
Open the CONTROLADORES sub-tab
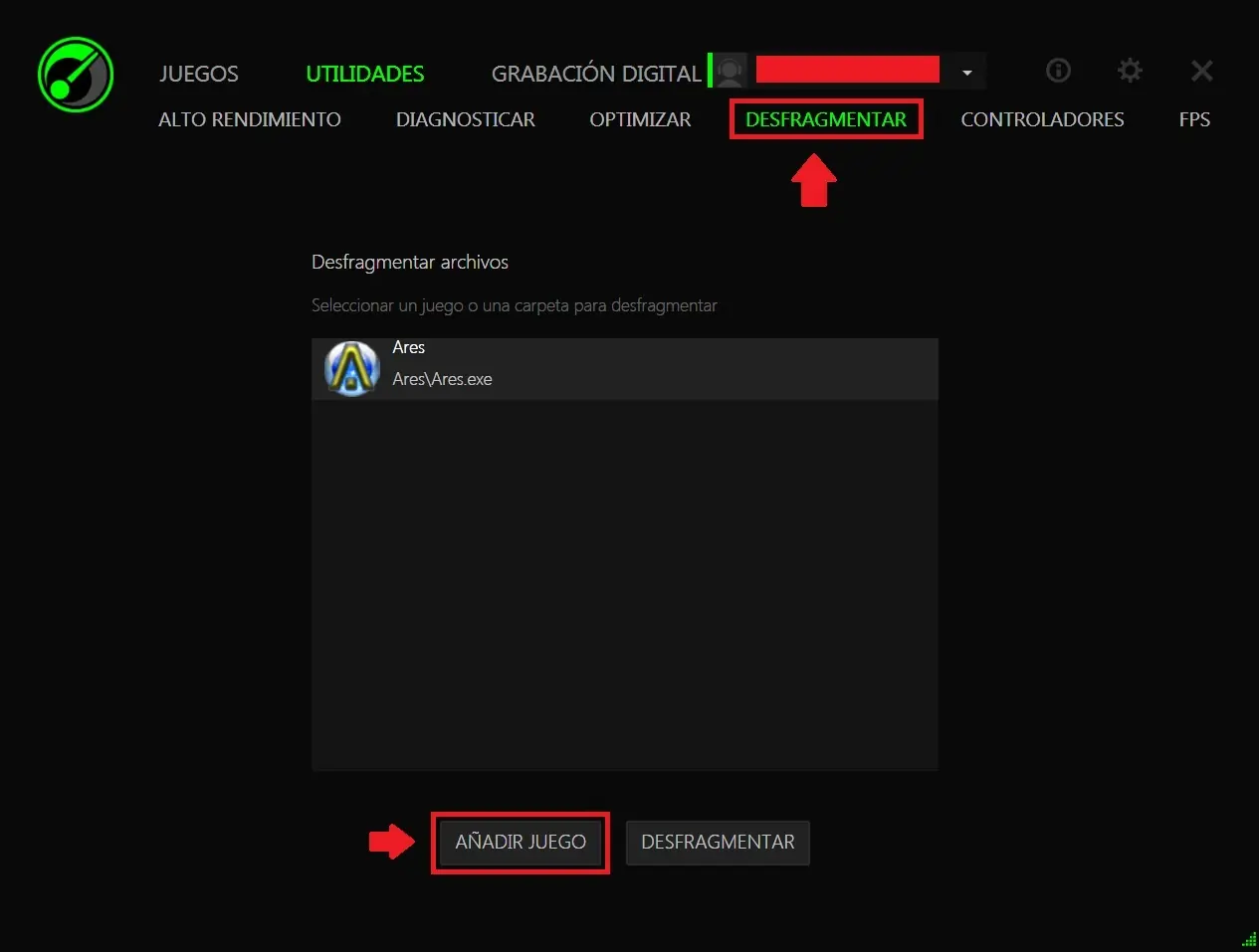click(x=1042, y=119)
